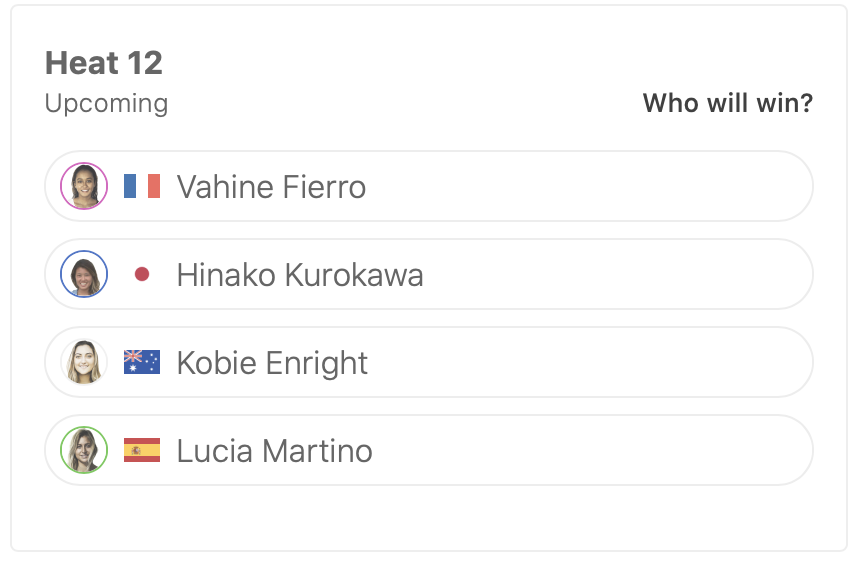Click the Kobie Enright name text
Screen dimensions: 852x564
click(272, 363)
